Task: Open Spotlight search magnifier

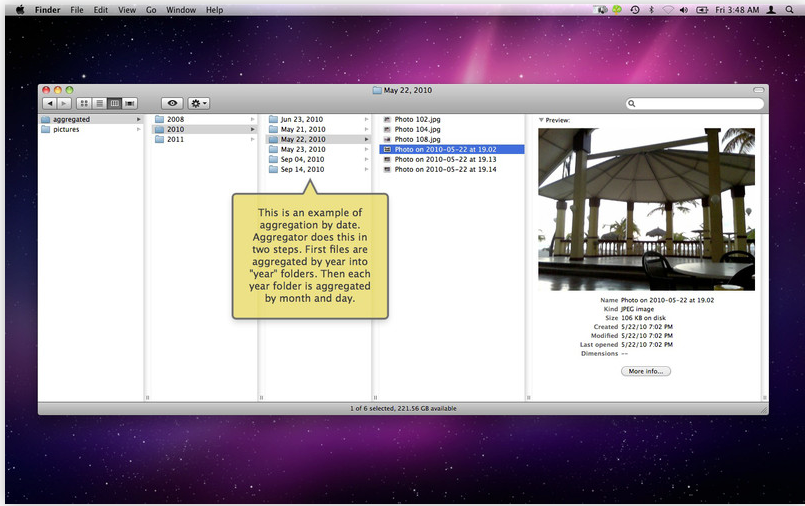Action: click(789, 10)
